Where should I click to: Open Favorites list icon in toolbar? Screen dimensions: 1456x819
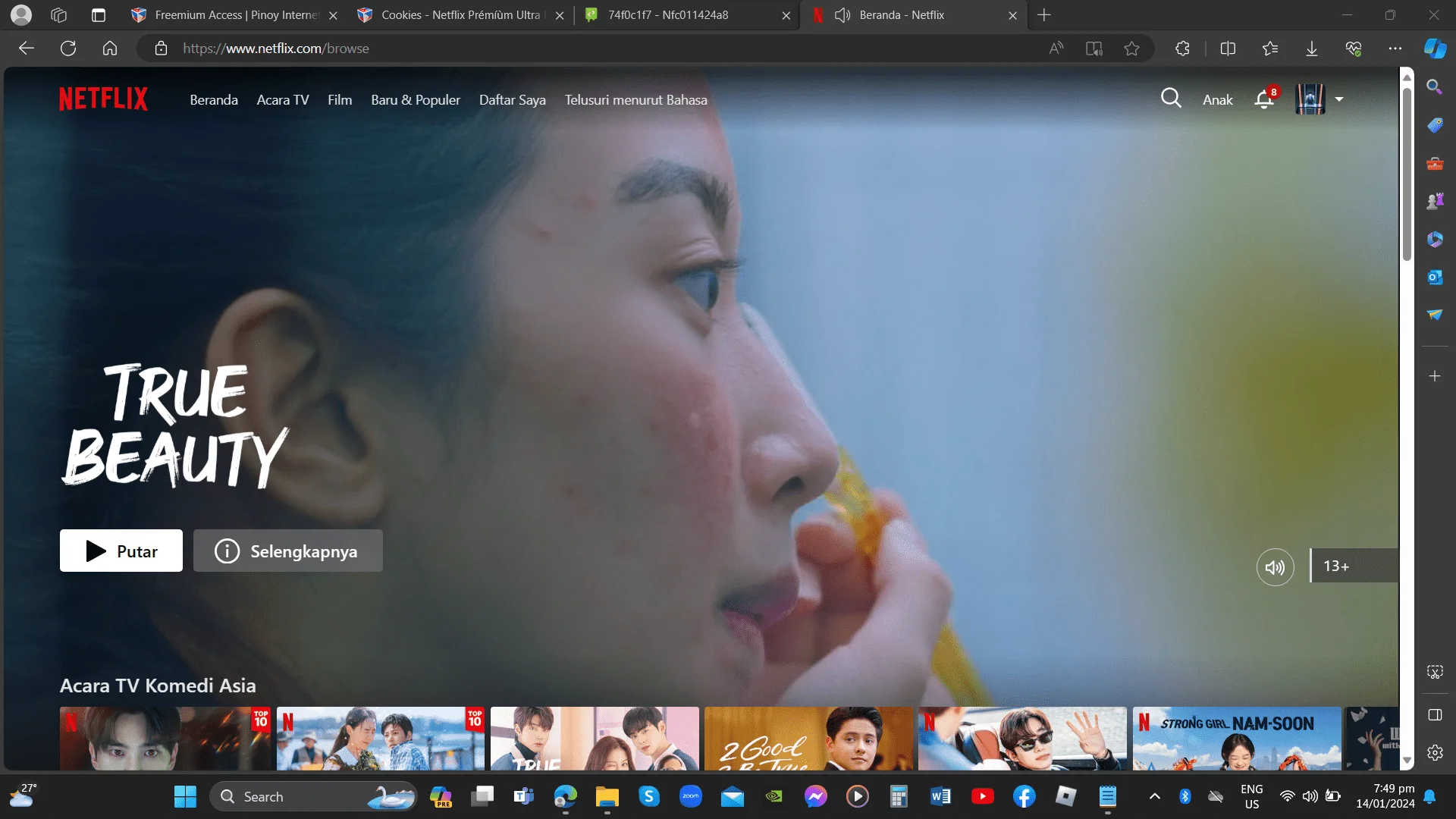click(x=1270, y=49)
